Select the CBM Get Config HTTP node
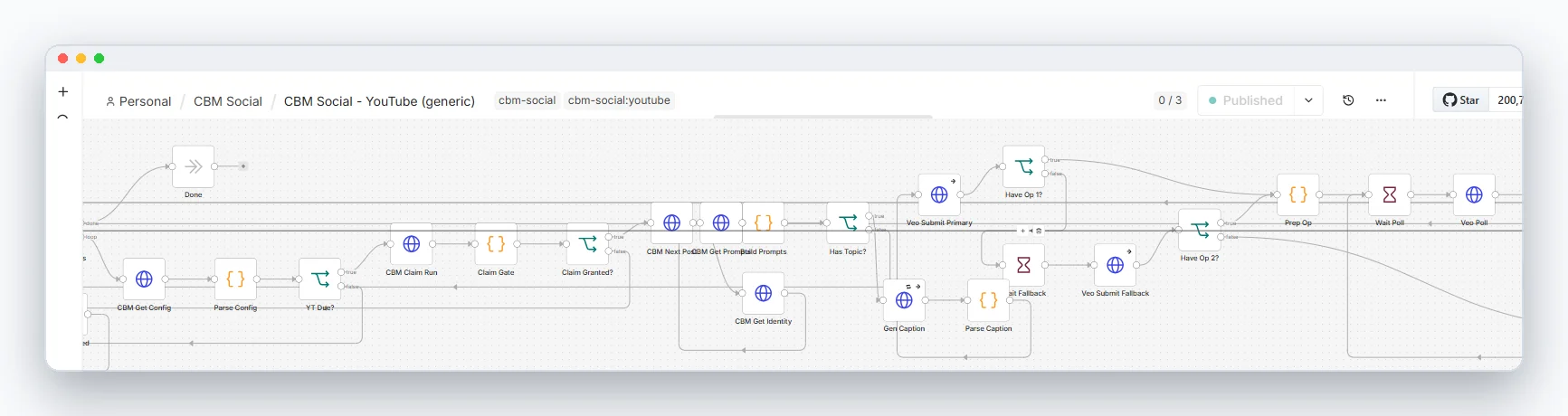 tap(144, 279)
